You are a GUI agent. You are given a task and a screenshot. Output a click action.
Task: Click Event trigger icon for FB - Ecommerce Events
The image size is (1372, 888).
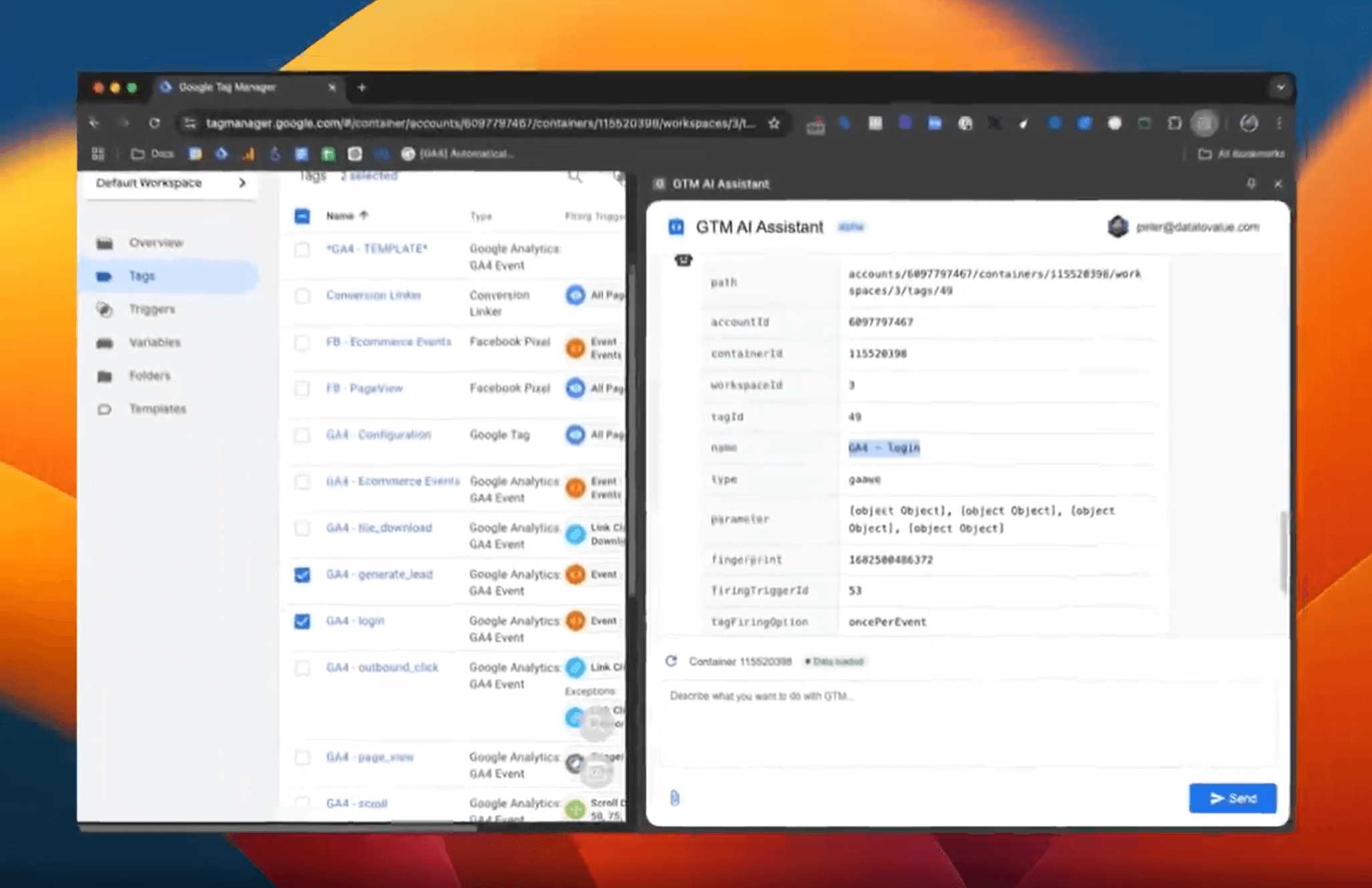point(575,348)
